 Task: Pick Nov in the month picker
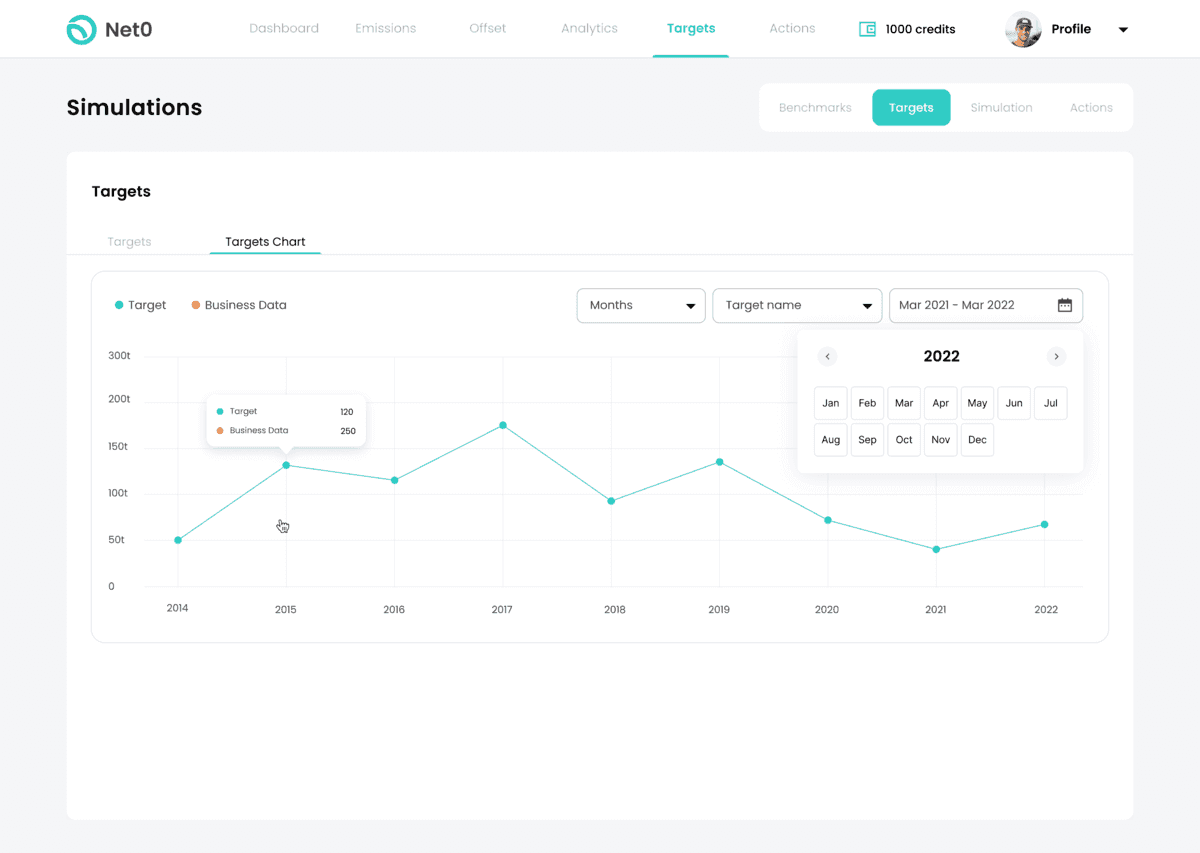941,440
